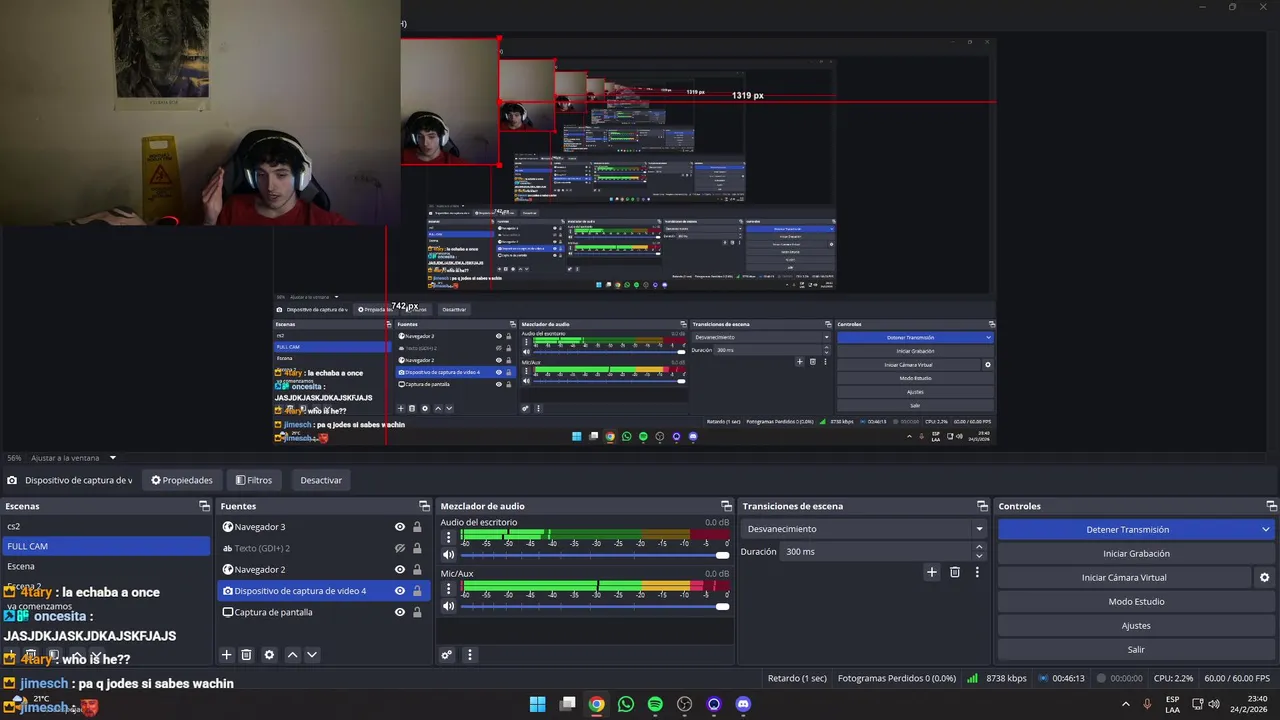This screenshot has width=1280, height=720.
Task: Hide the Navegador 3 source
Action: click(400, 527)
